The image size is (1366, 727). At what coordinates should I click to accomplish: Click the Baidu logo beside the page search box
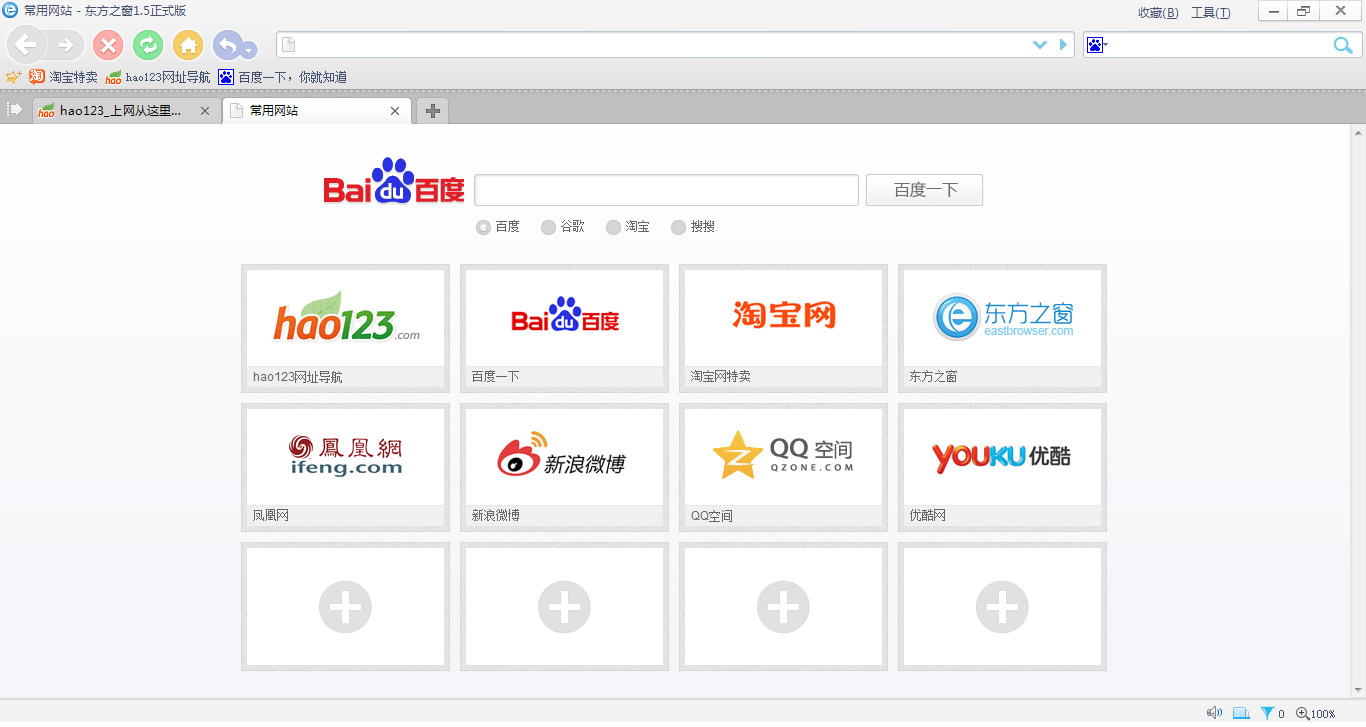click(x=394, y=181)
